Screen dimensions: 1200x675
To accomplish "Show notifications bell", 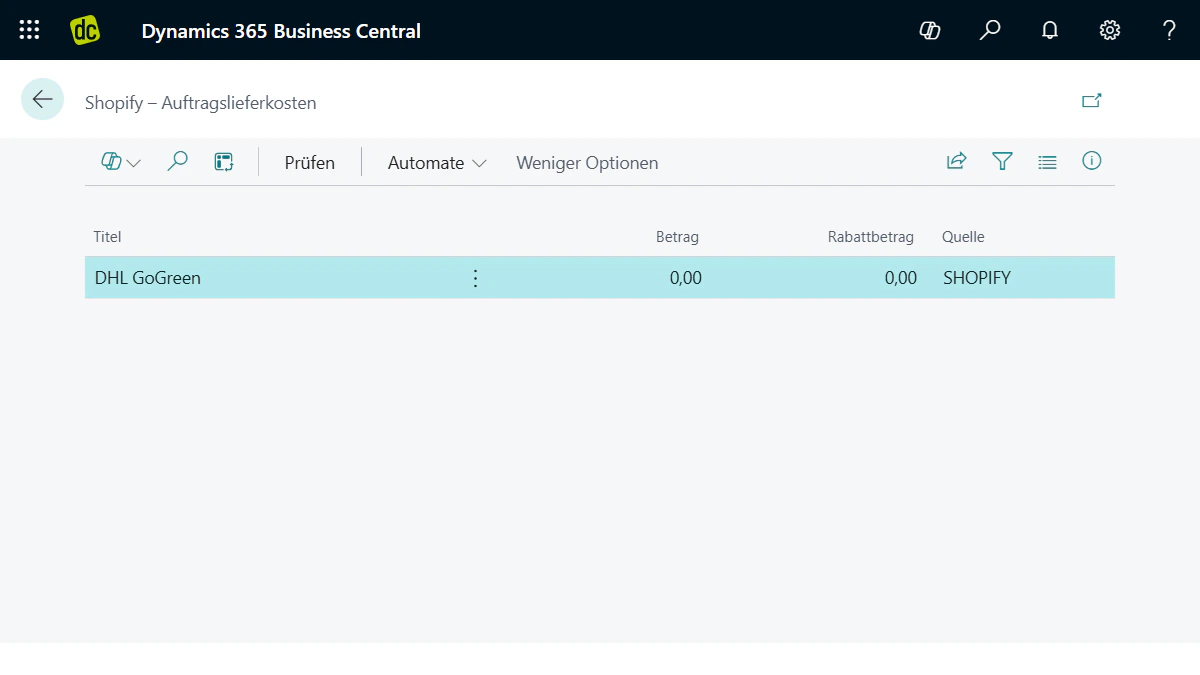I will (1050, 30).
